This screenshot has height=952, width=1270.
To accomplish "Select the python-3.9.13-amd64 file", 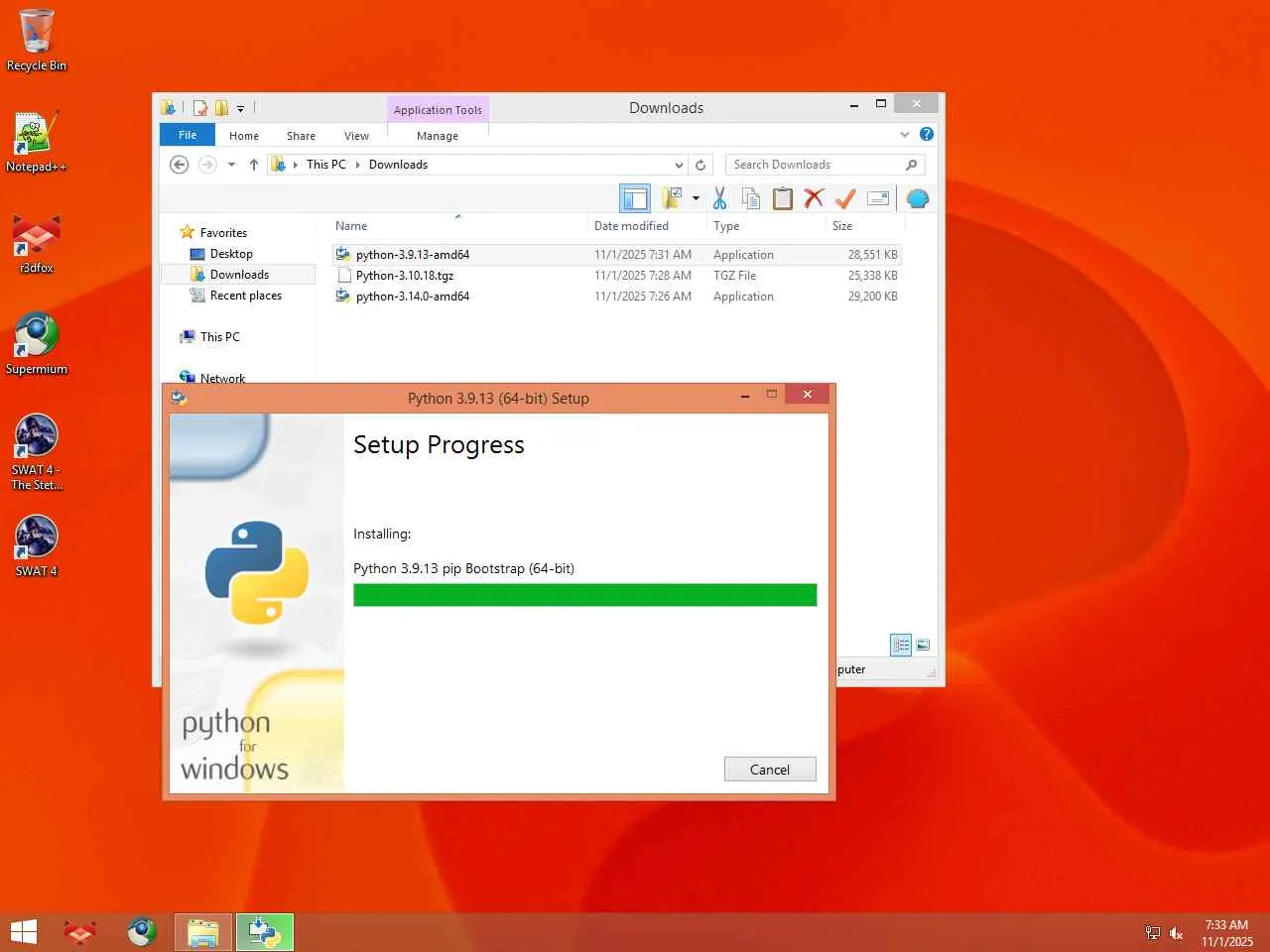I will [616, 255].
